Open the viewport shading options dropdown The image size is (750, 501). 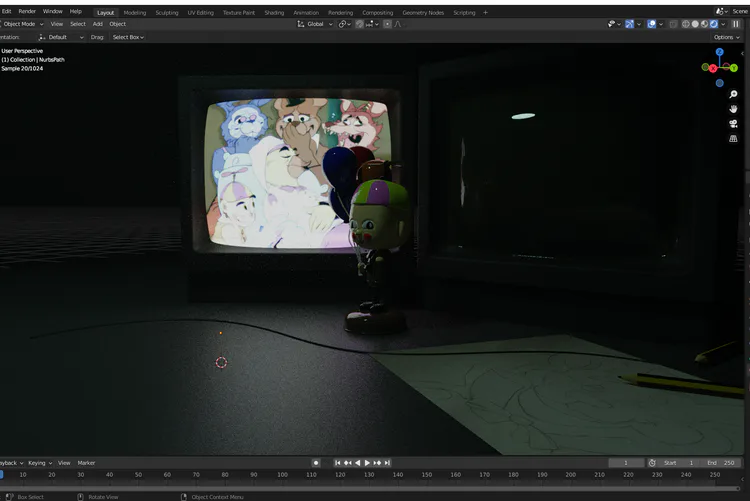point(723,24)
